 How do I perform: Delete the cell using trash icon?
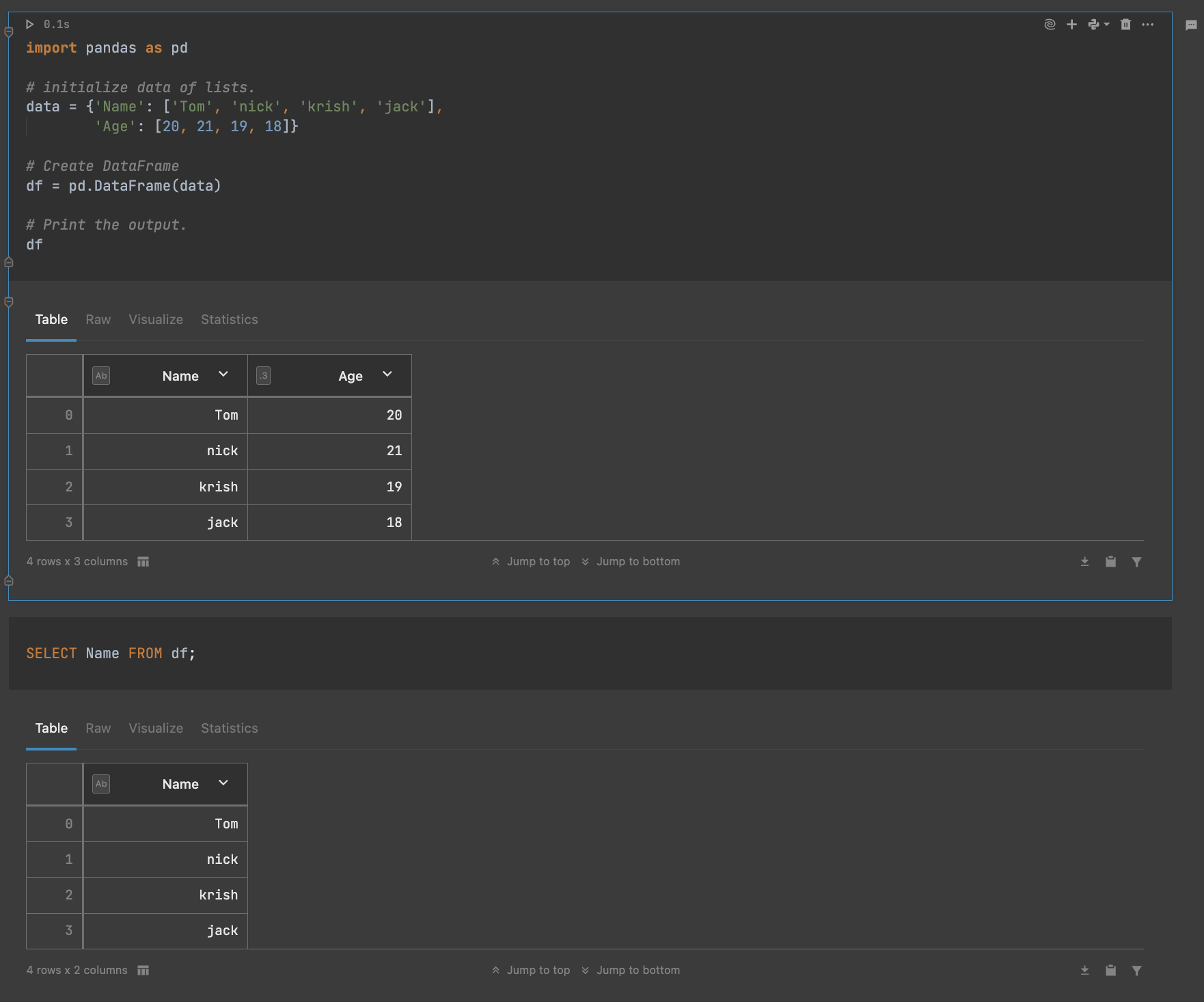click(1125, 25)
